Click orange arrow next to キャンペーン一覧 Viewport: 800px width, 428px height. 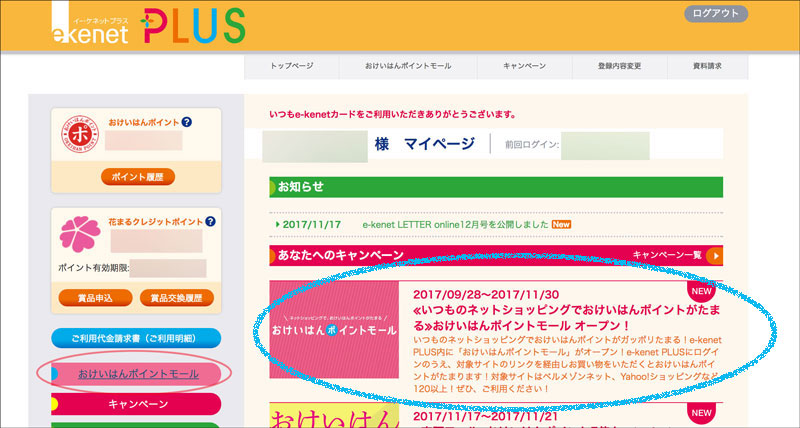714,256
